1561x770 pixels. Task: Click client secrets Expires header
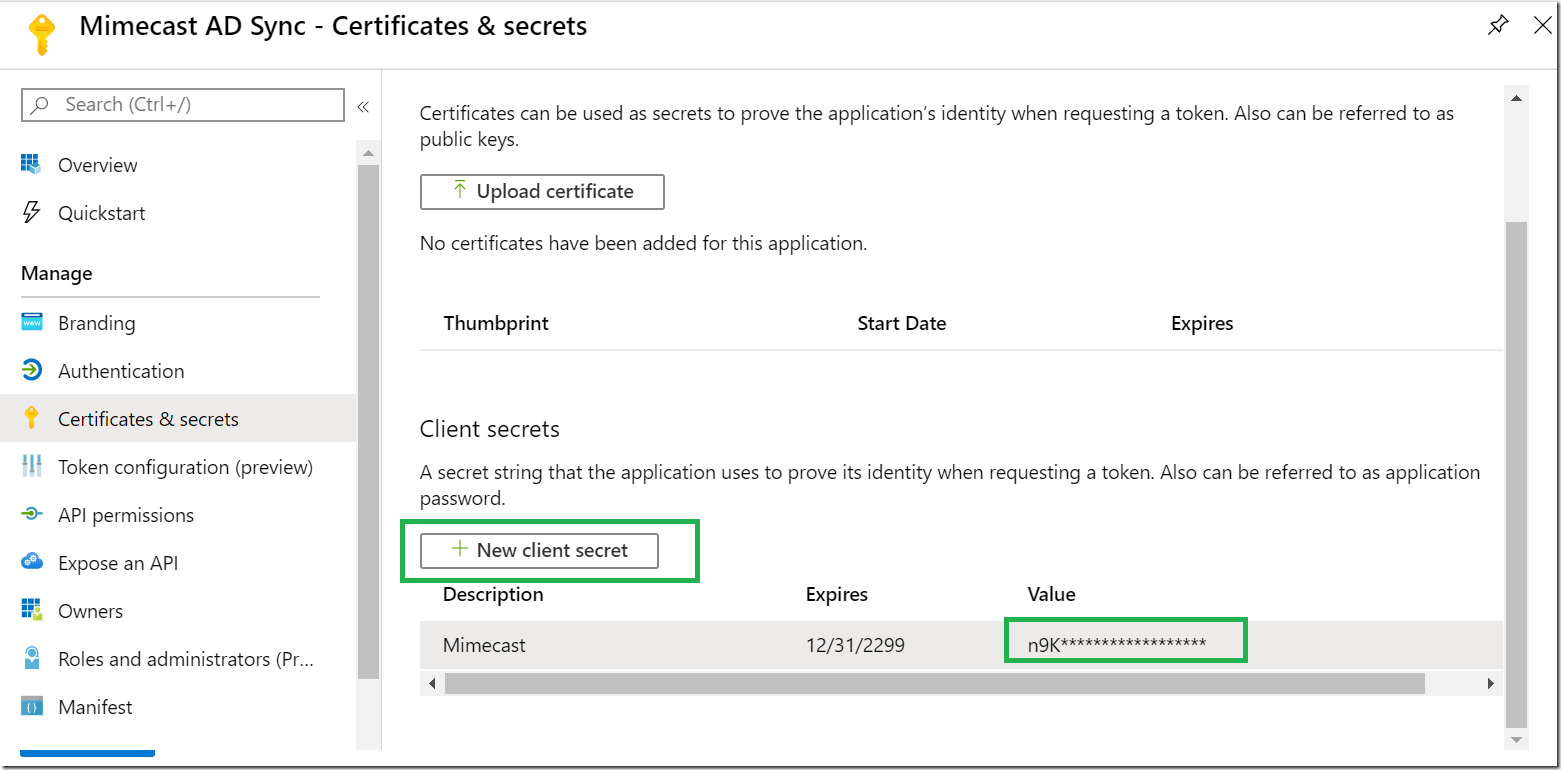pos(837,594)
